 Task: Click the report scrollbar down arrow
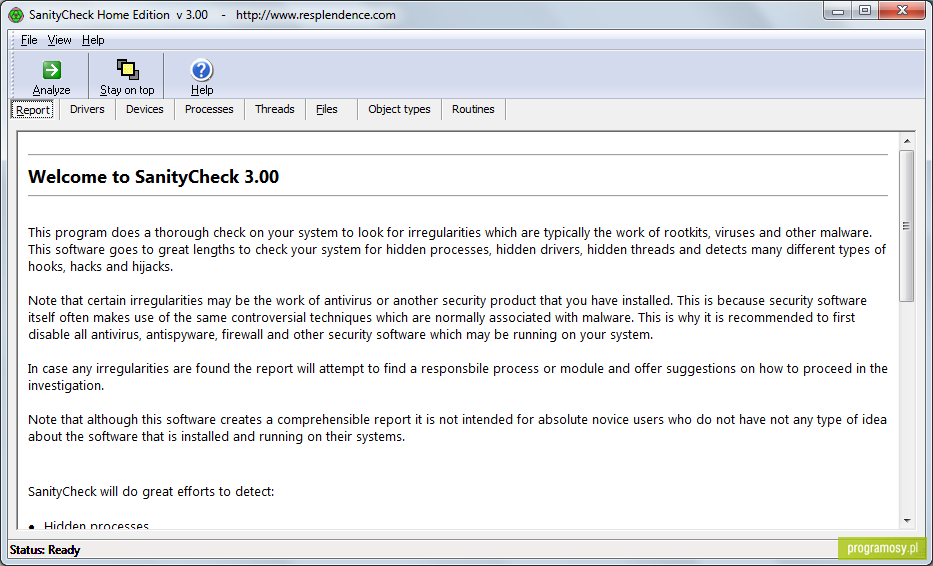[x=907, y=521]
